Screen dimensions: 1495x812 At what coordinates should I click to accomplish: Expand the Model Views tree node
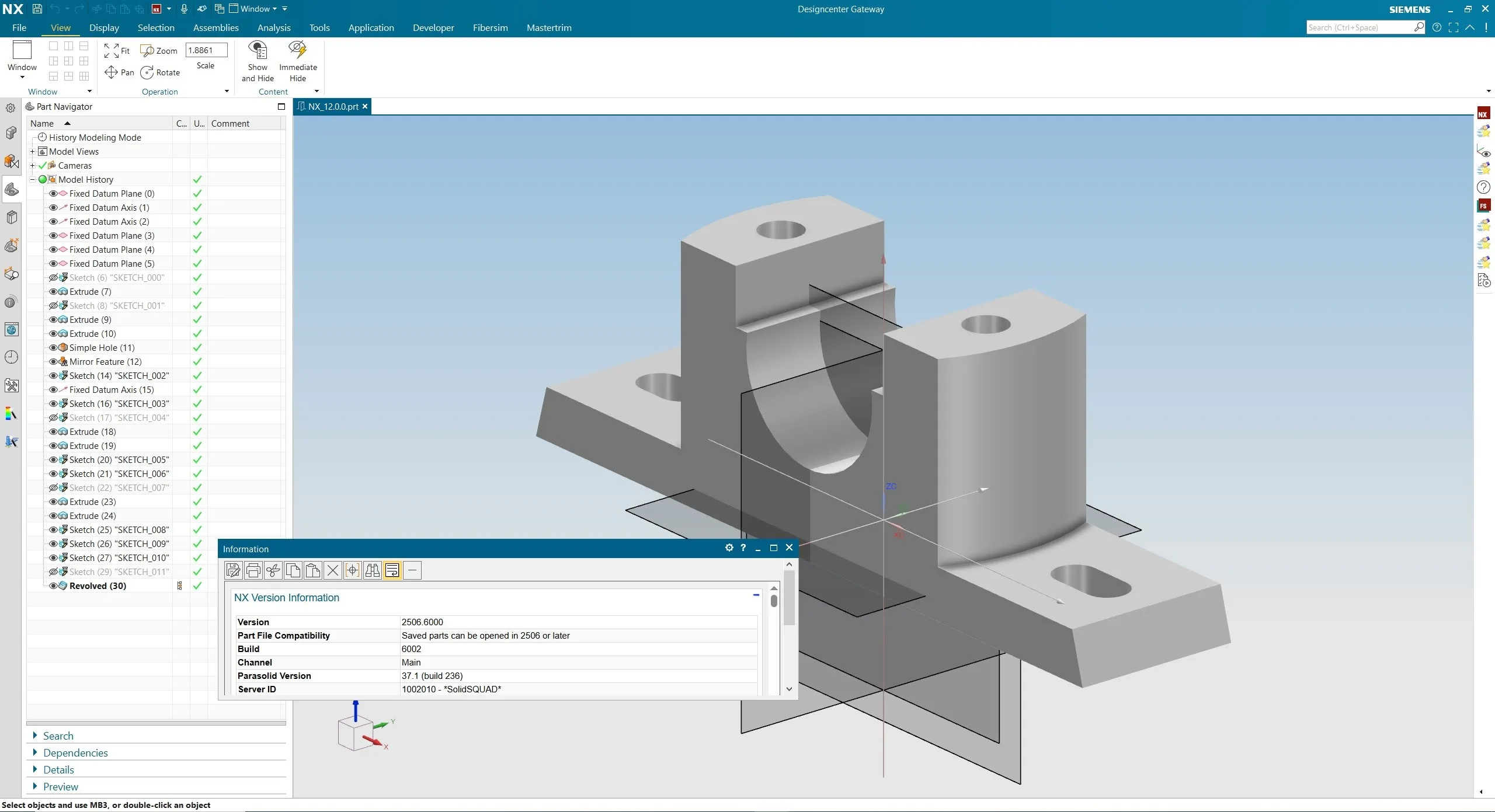click(x=32, y=151)
